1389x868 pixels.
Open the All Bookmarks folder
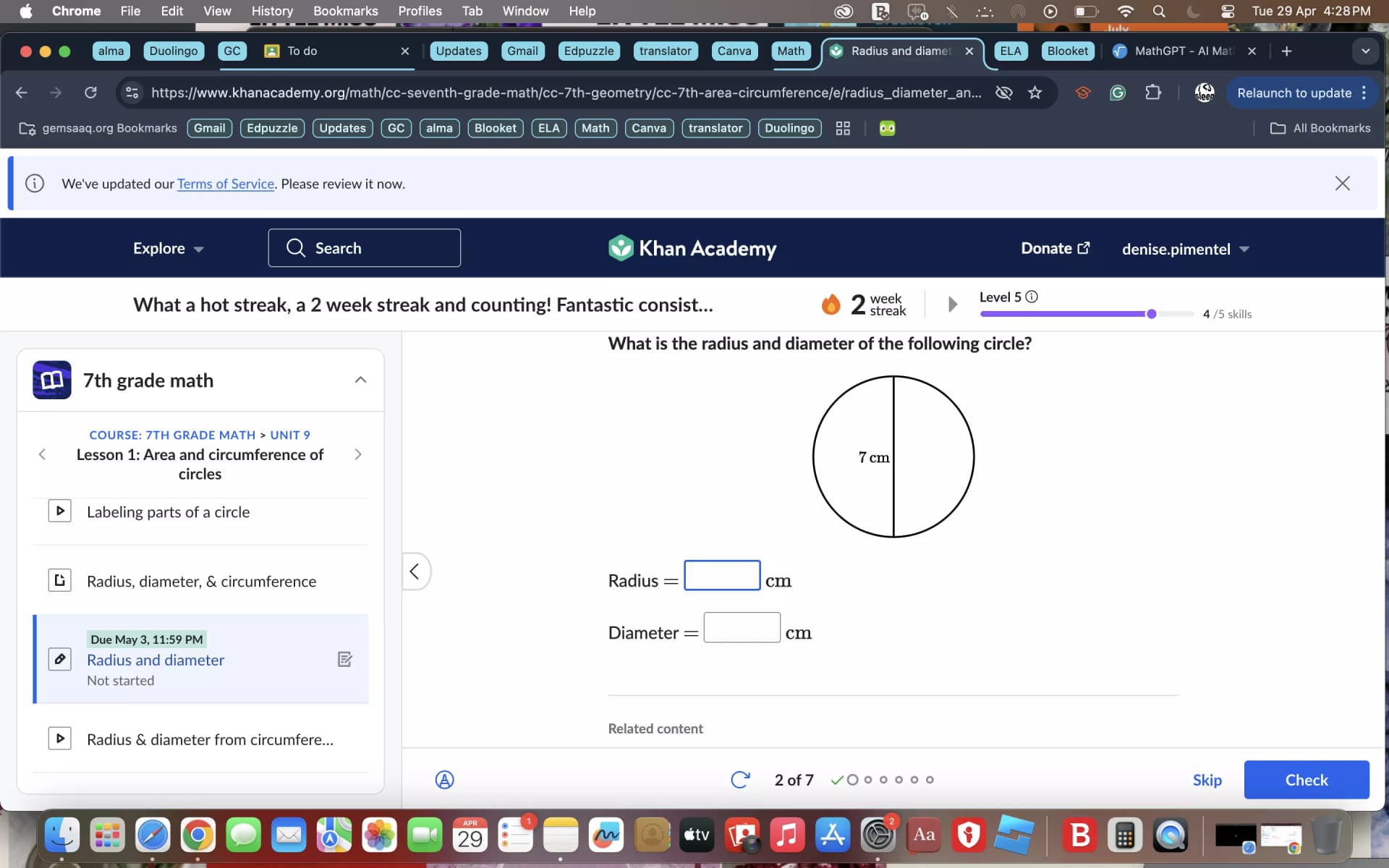(x=1320, y=128)
